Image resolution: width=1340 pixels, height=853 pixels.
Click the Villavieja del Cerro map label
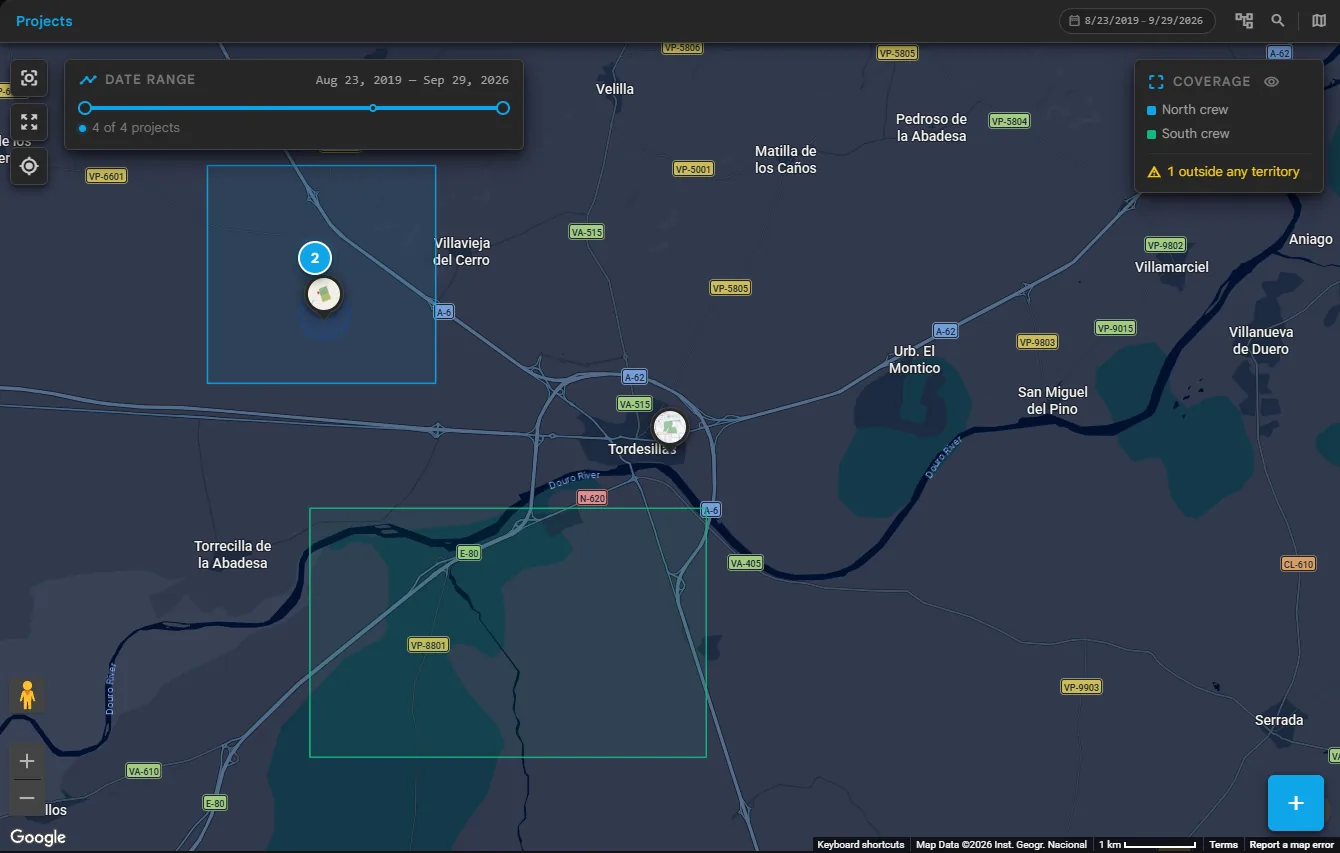point(462,252)
